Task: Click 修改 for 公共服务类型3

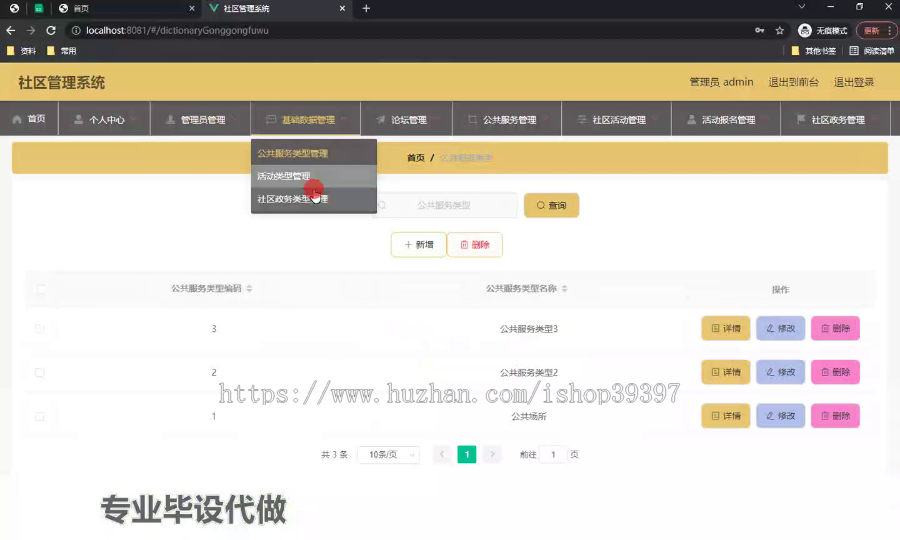Action: 780,328
